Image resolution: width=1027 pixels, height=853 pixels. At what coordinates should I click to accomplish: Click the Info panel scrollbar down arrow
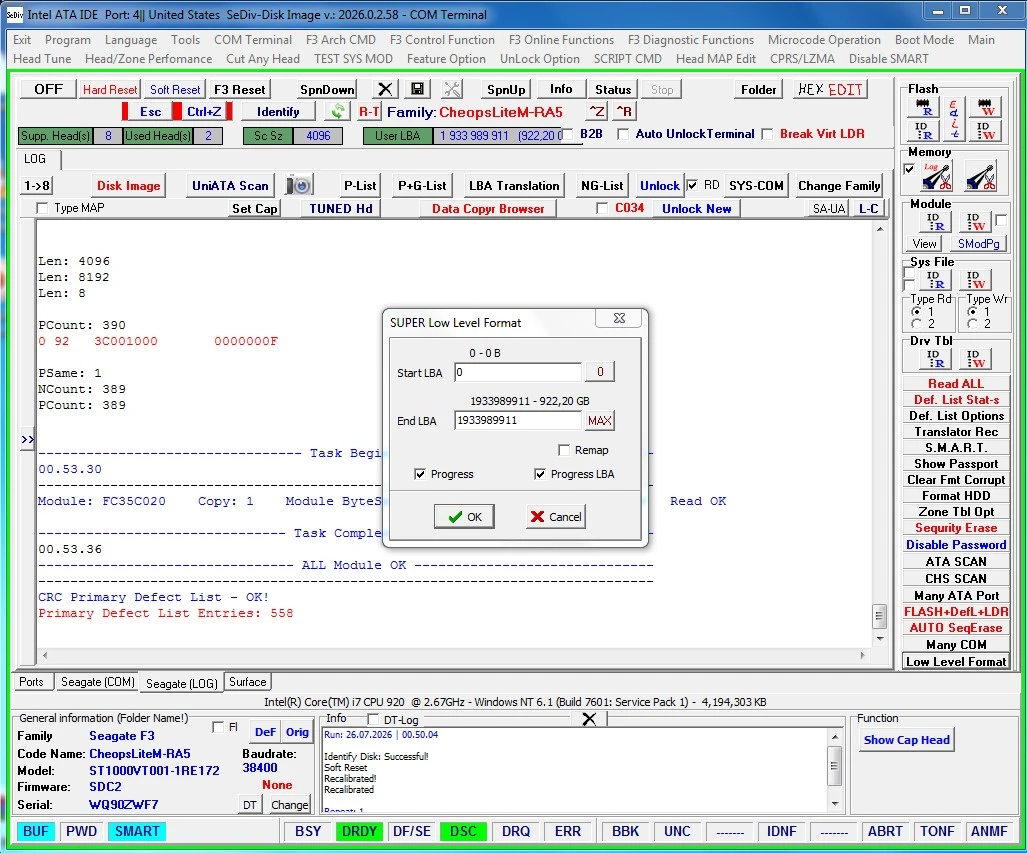(834, 804)
